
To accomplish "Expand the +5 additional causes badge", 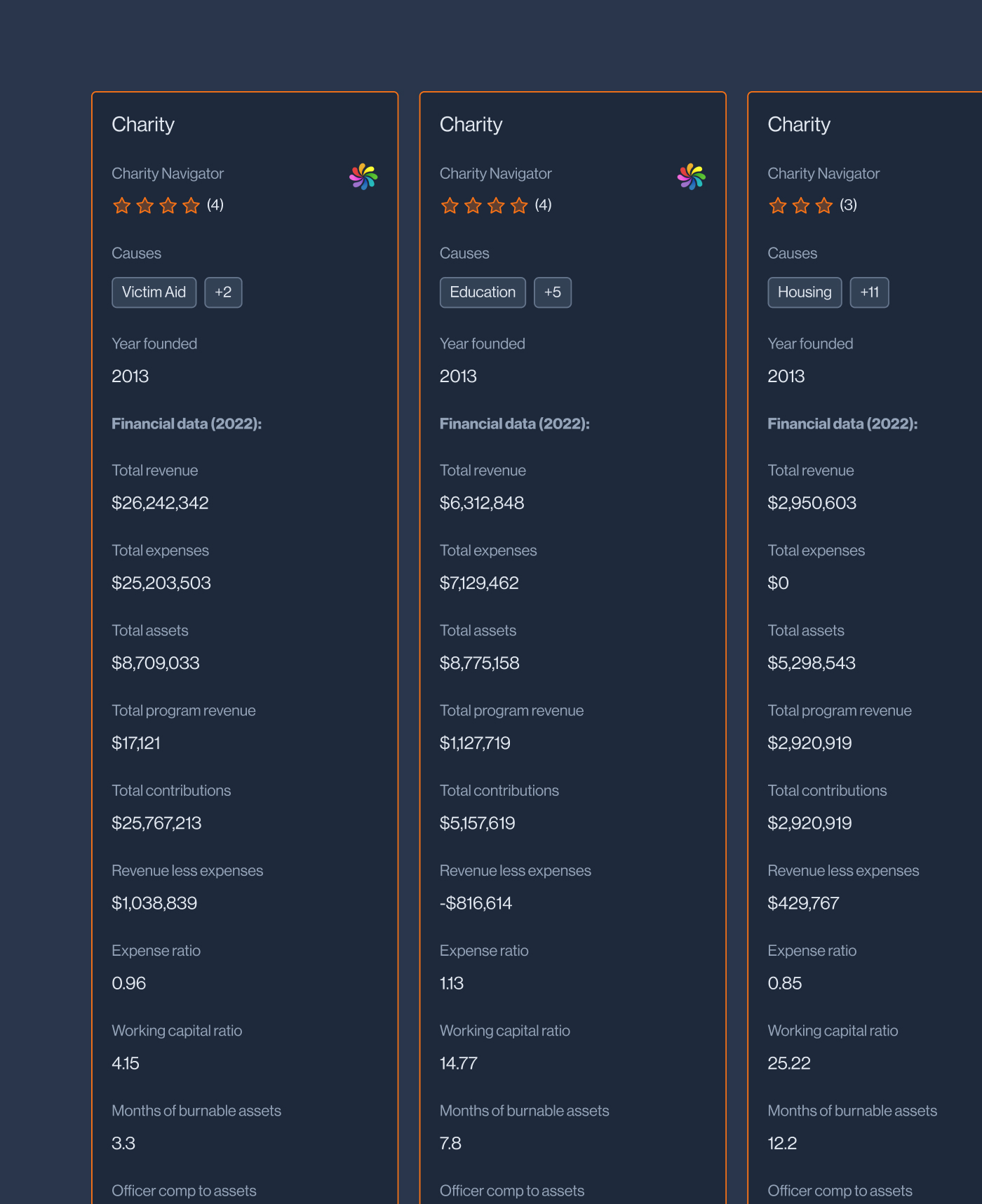I will click(553, 292).
